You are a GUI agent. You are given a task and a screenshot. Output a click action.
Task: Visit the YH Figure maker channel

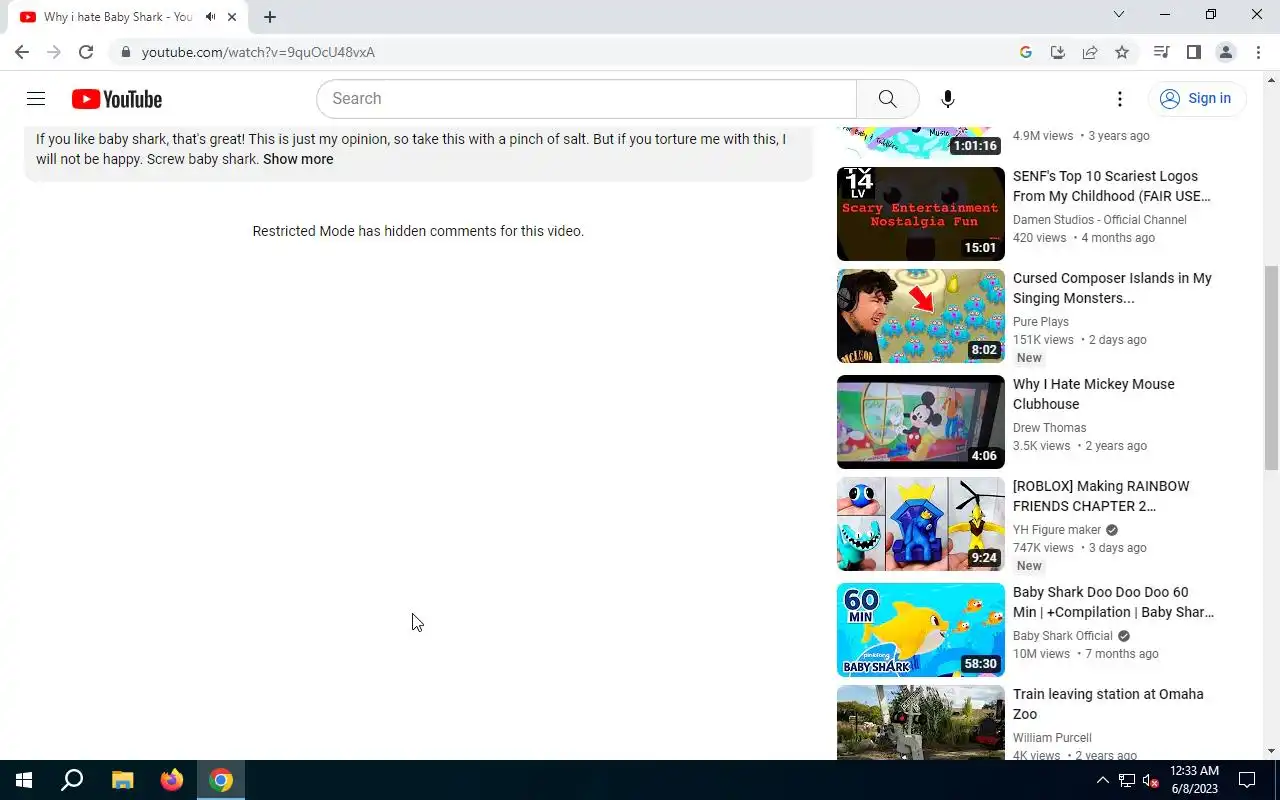pos(1057,530)
